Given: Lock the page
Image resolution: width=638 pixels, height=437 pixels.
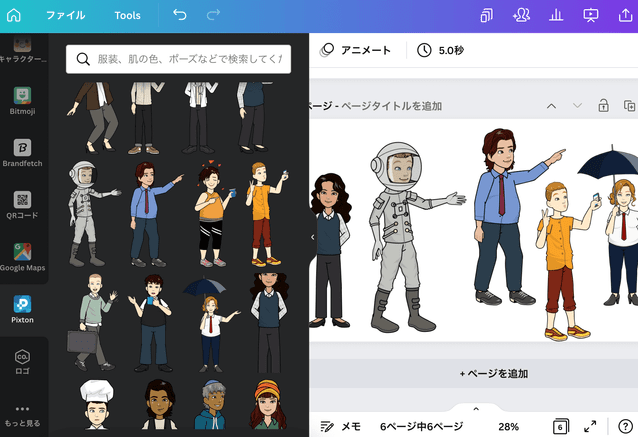Looking at the screenshot, I should coord(603,106).
